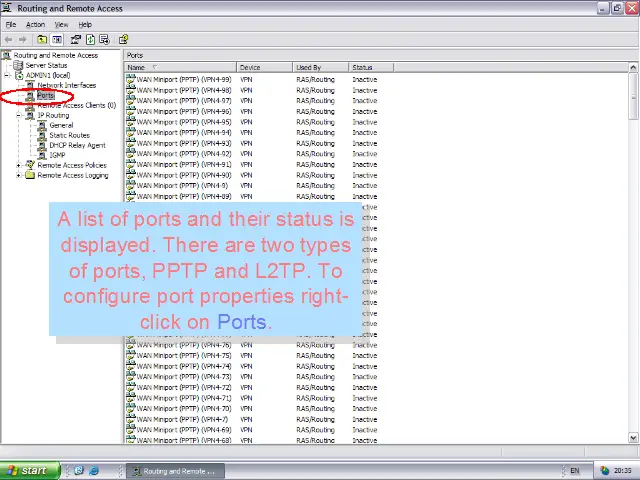640x480 pixels.
Task: Select DHCP Relay Agent tree item
Action: click(77, 145)
